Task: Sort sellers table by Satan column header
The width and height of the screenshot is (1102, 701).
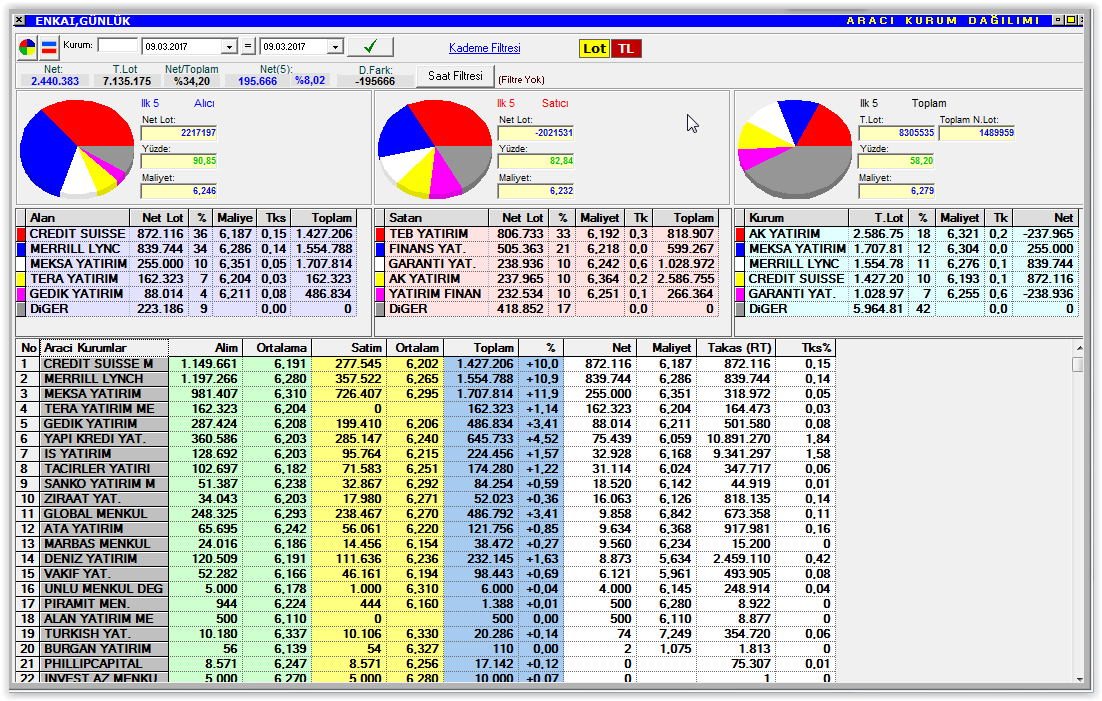Action: [x=437, y=218]
